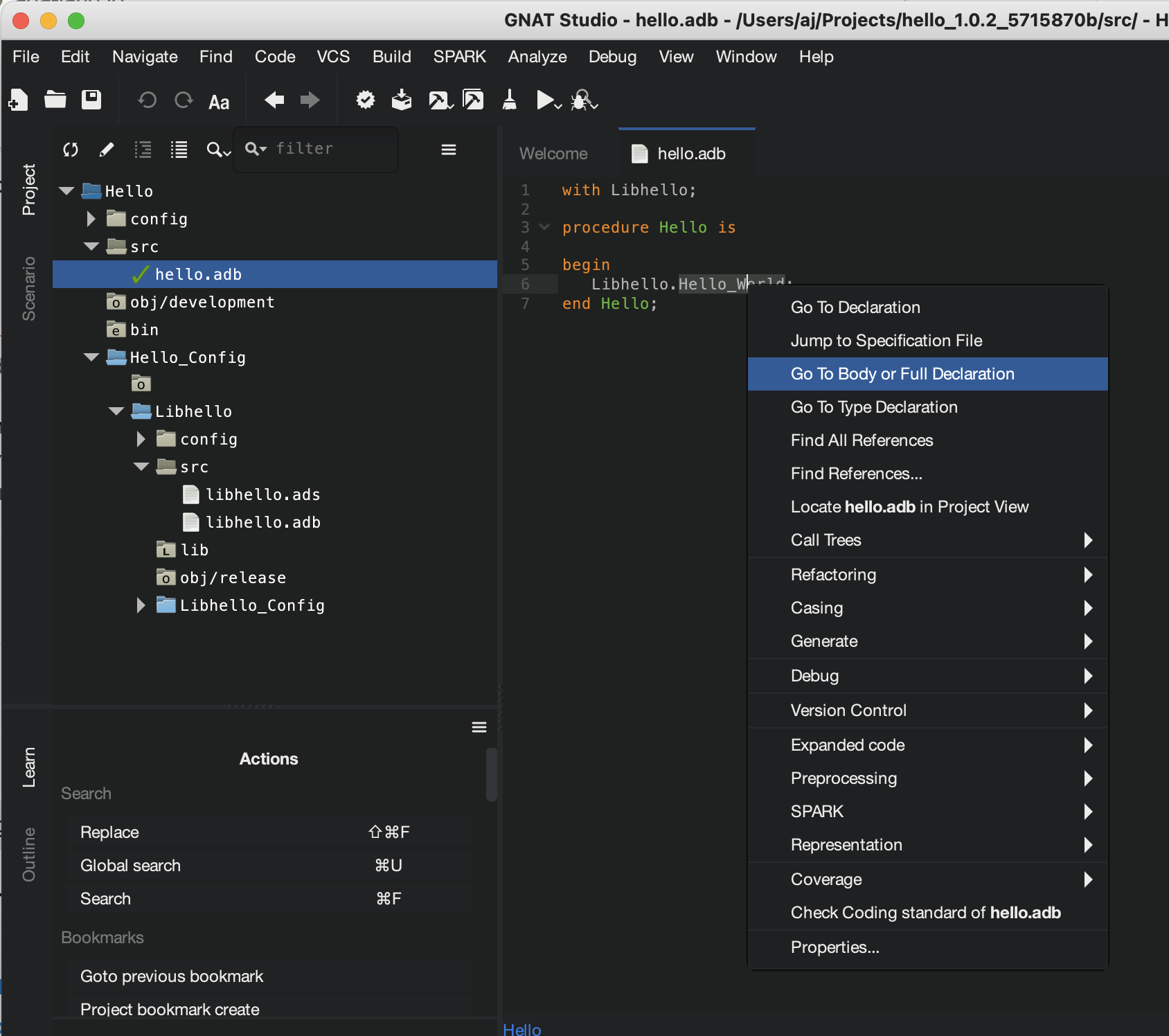Click the debug (bug) icon
This screenshot has width=1169, height=1036.
(581, 100)
